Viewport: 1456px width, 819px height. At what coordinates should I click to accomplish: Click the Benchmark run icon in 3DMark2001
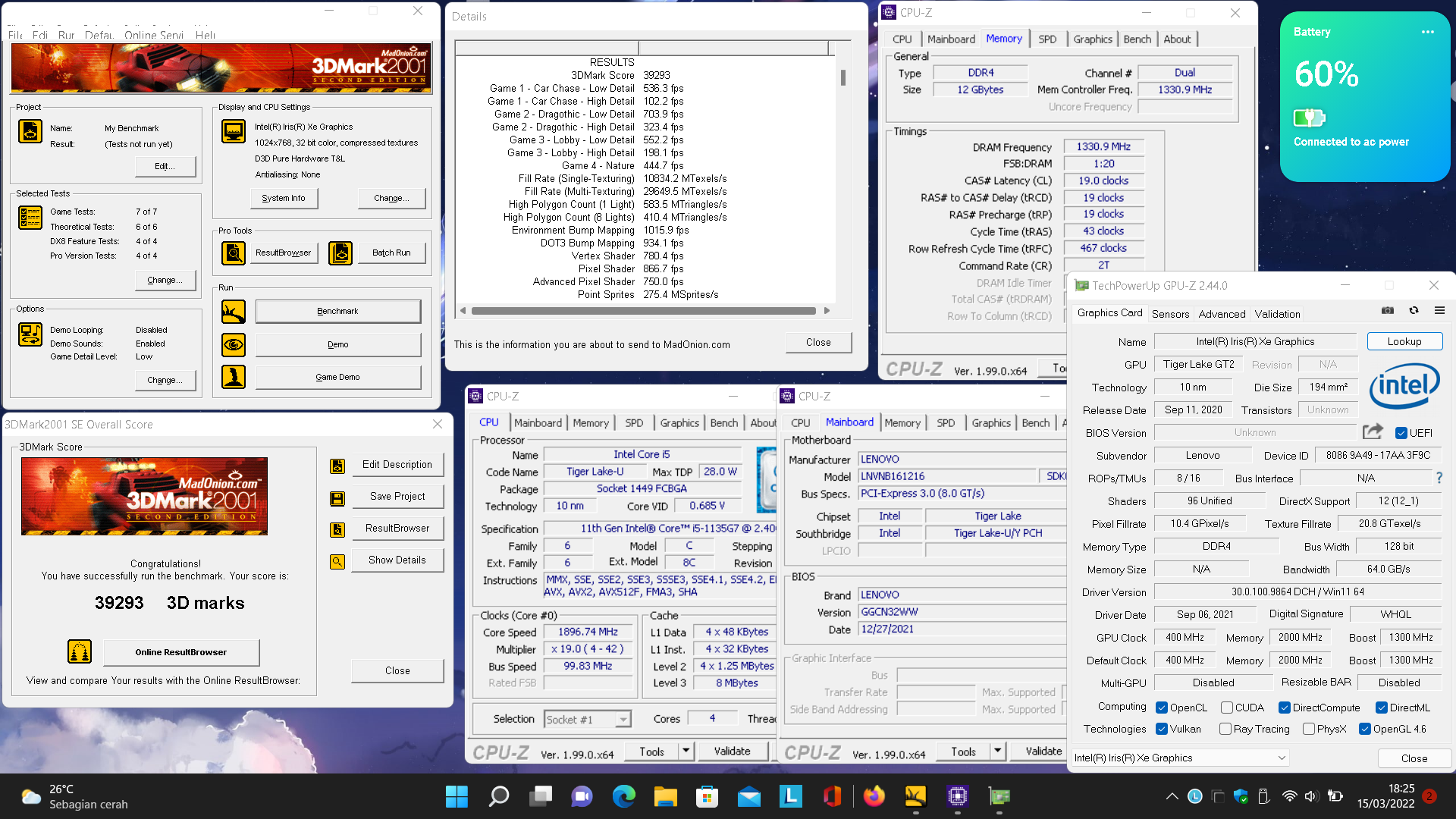pos(234,312)
